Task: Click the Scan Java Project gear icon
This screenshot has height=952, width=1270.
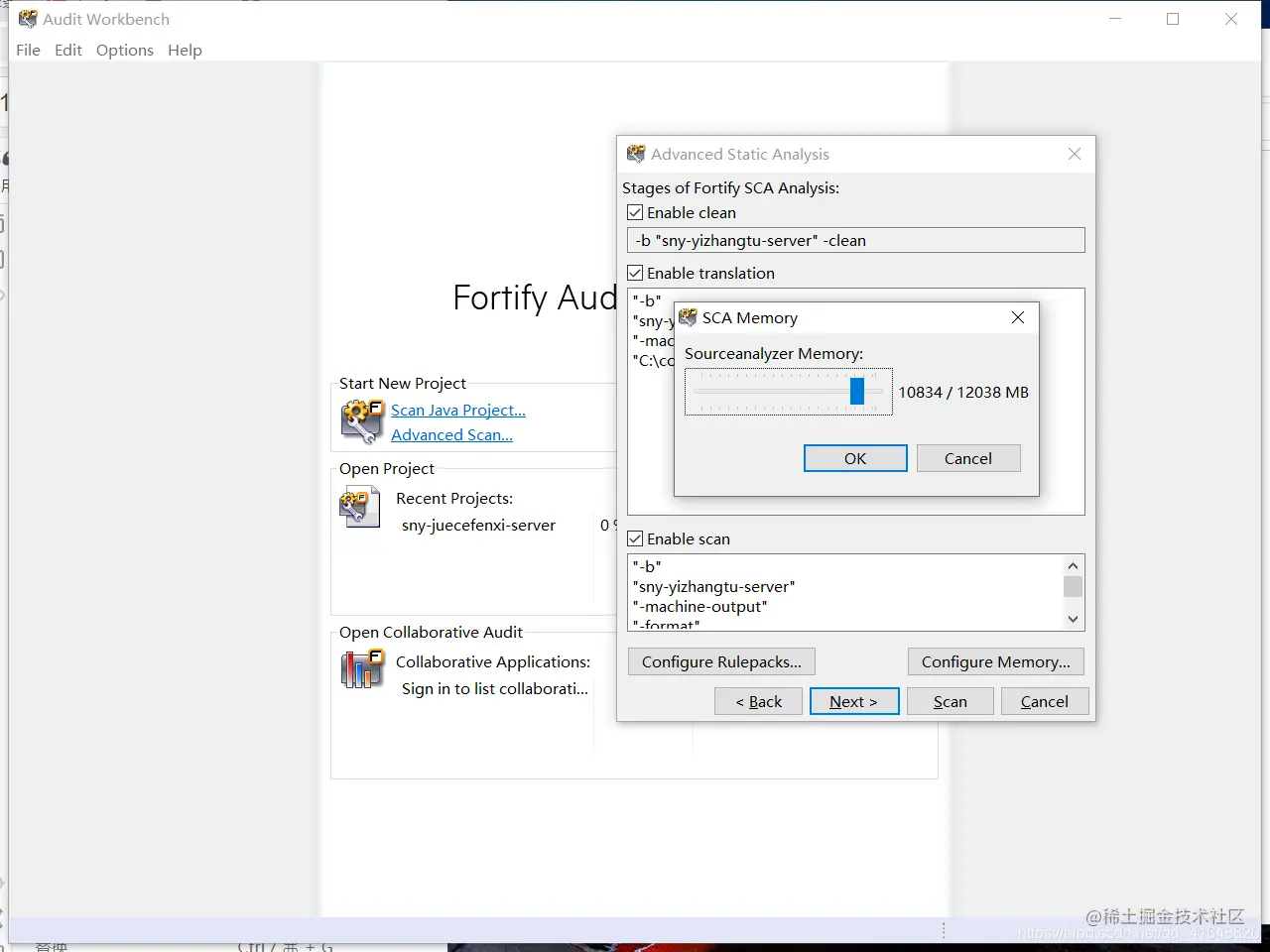Action: 362,421
